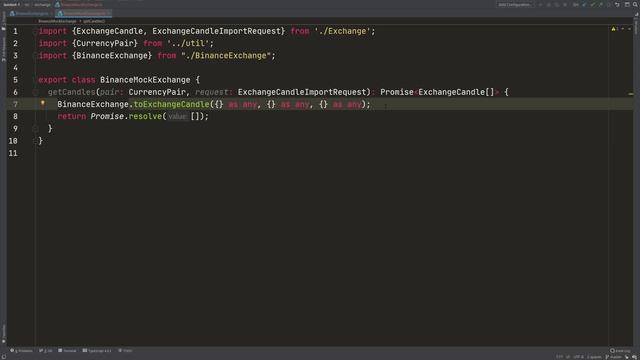Collapse the import block fold marker on line 1
The image size is (640, 360).
point(35,31)
